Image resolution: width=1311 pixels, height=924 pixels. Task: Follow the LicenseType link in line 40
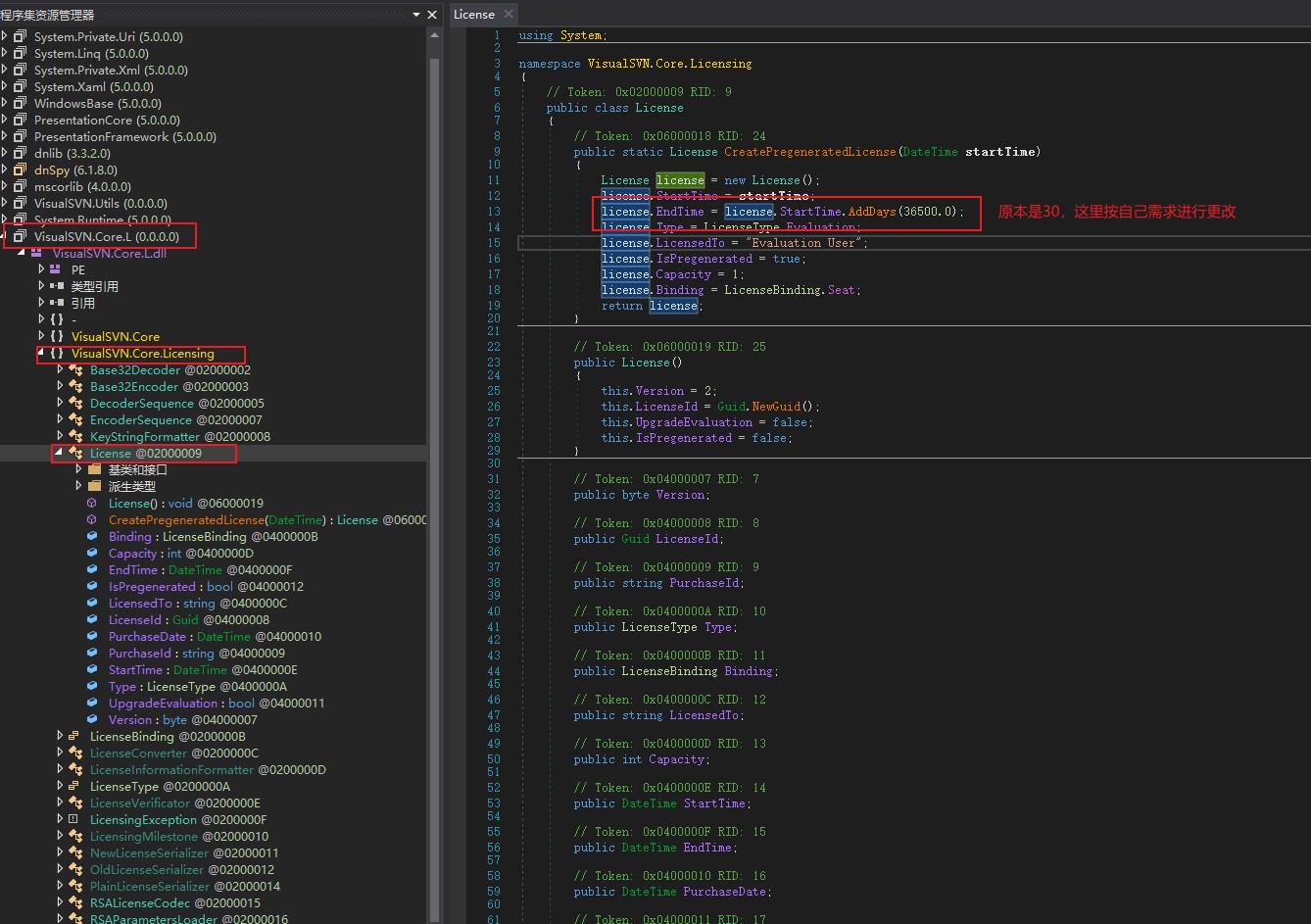[659, 627]
